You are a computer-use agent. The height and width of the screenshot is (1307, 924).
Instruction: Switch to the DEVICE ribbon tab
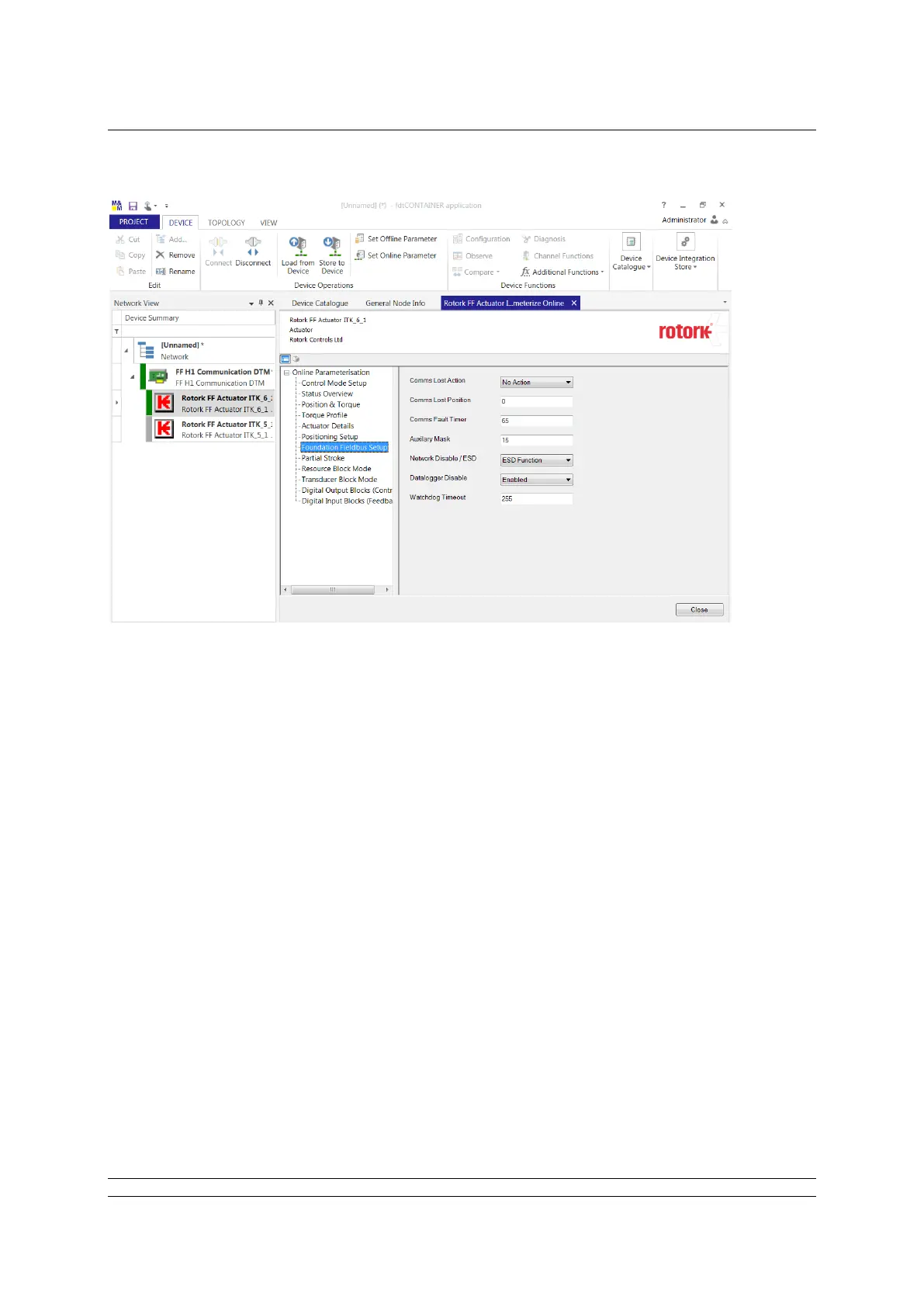[x=181, y=223]
